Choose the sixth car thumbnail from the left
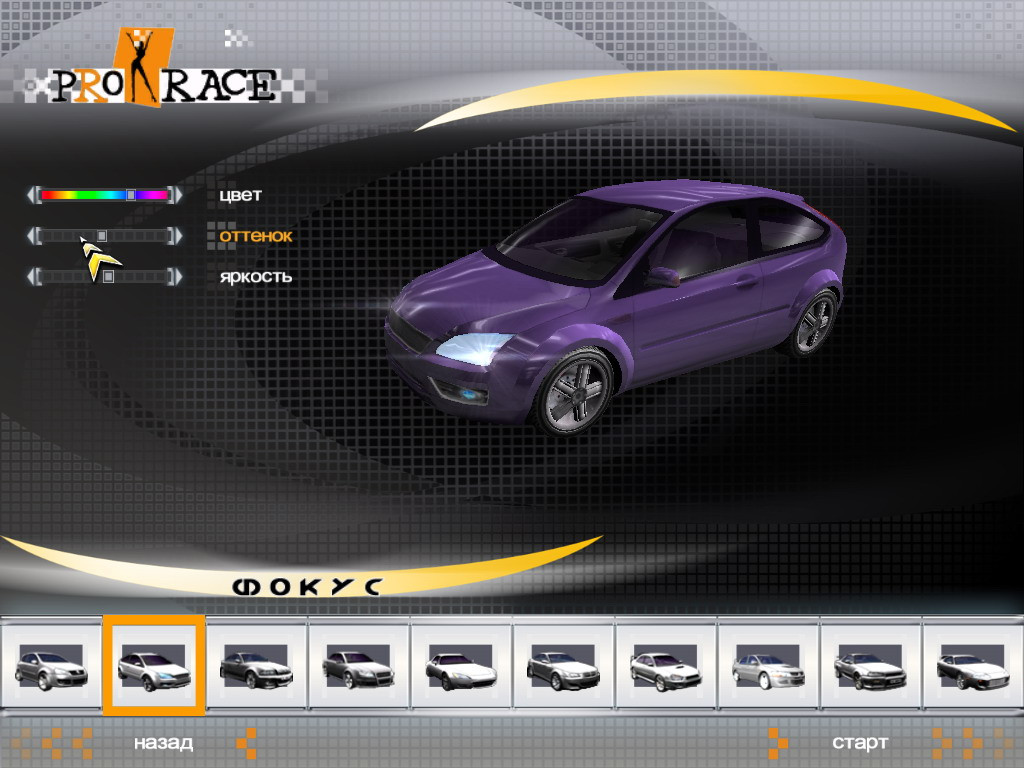Image resolution: width=1024 pixels, height=768 pixels. click(563, 665)
